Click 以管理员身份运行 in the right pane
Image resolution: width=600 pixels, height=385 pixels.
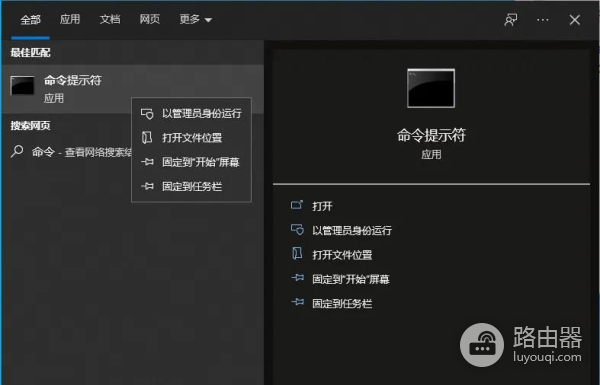click(352, 230)
